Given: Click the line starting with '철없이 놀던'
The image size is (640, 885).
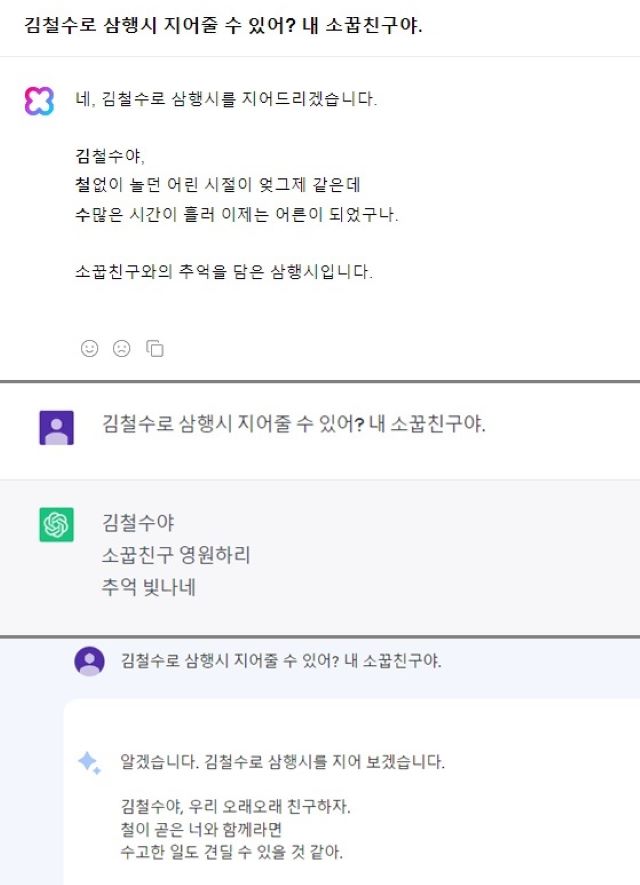Looking at the screenshot, I should 218,184.
